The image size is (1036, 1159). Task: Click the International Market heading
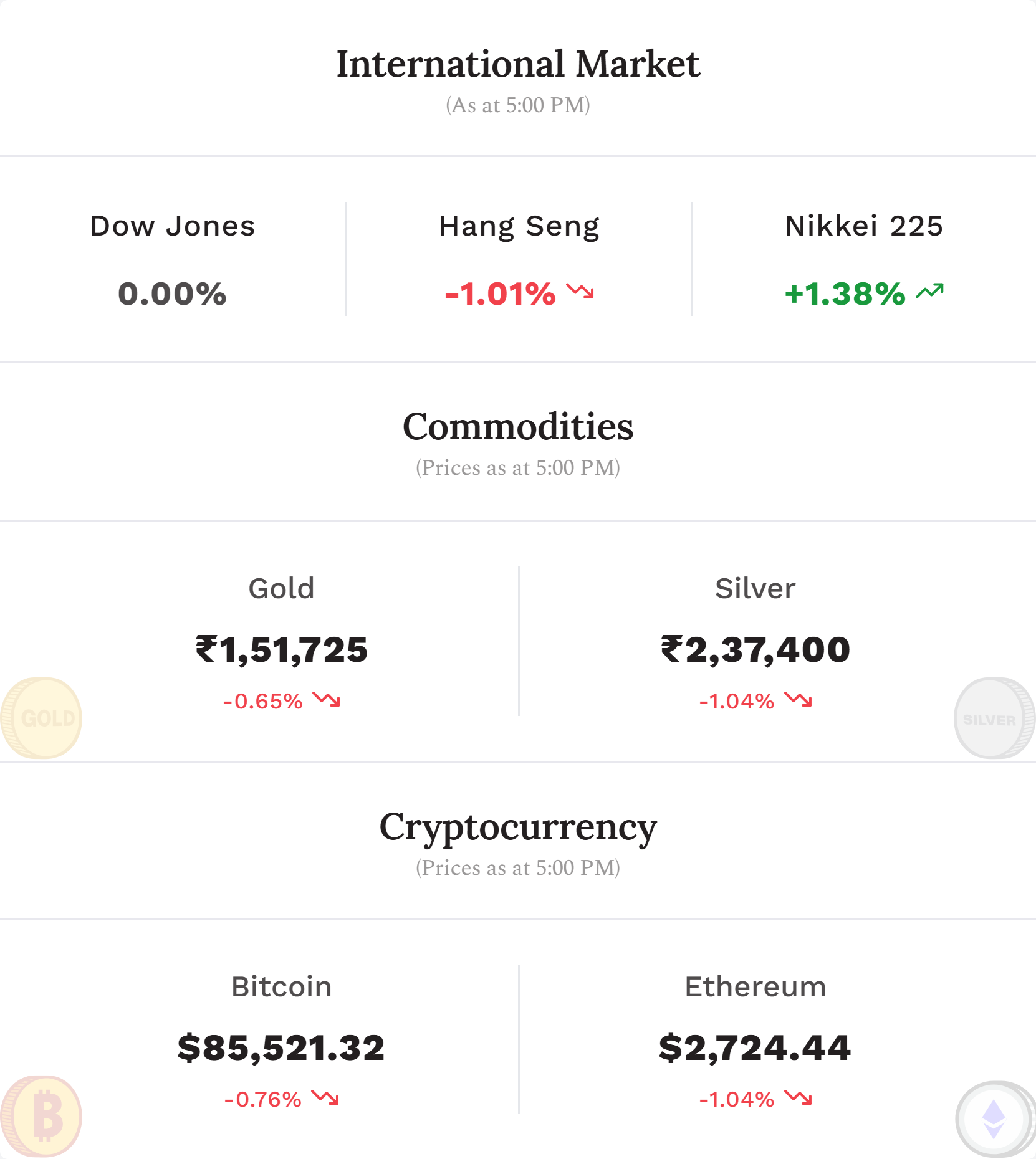click(518, 64)
